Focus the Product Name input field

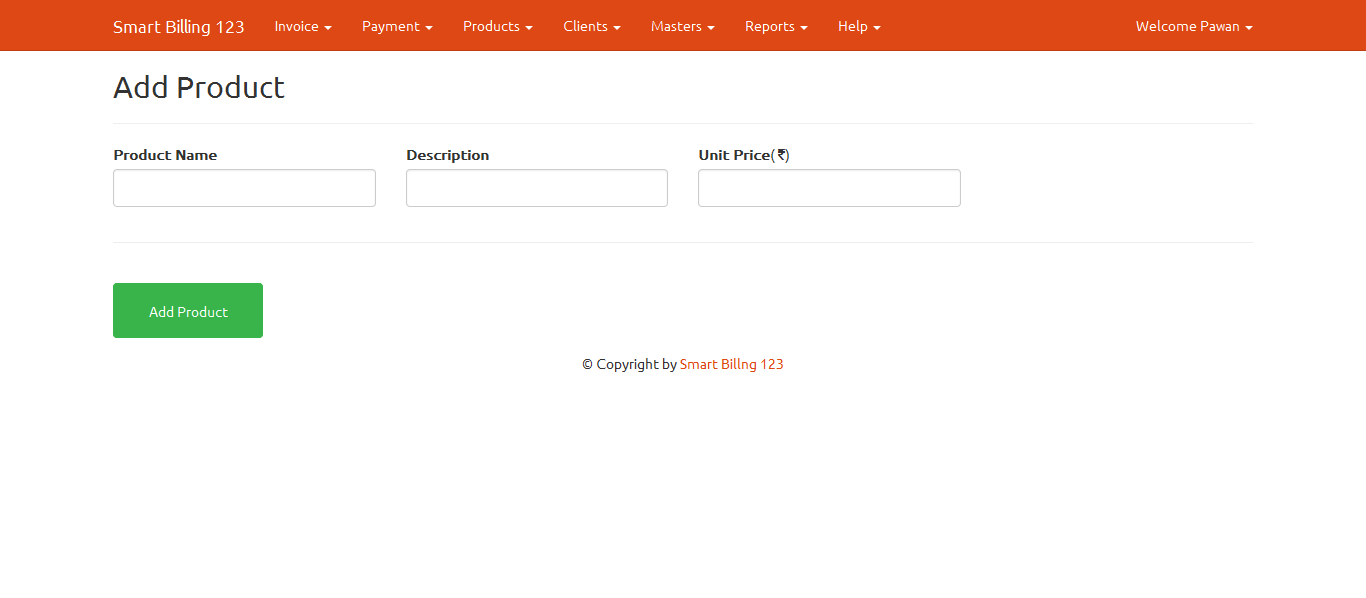244,188
